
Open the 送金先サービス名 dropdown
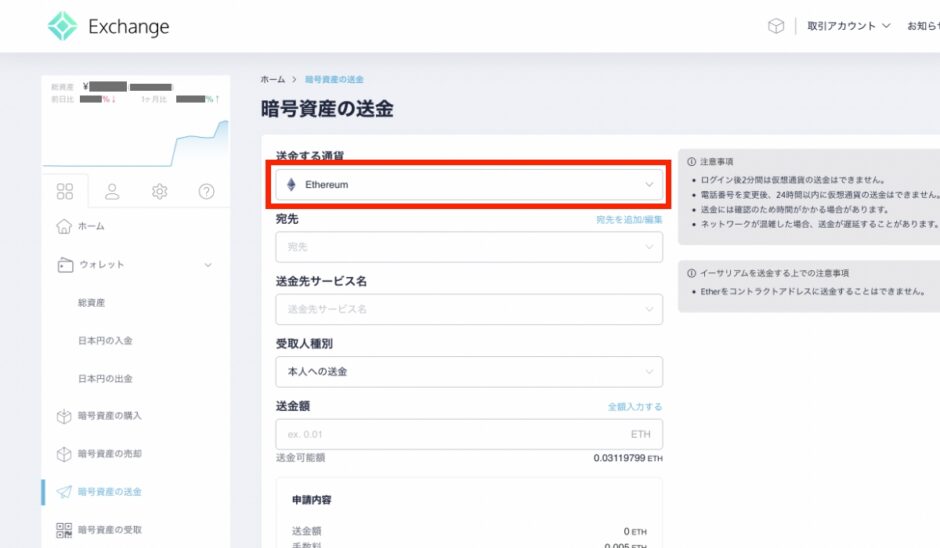click(x=468, y=309)
